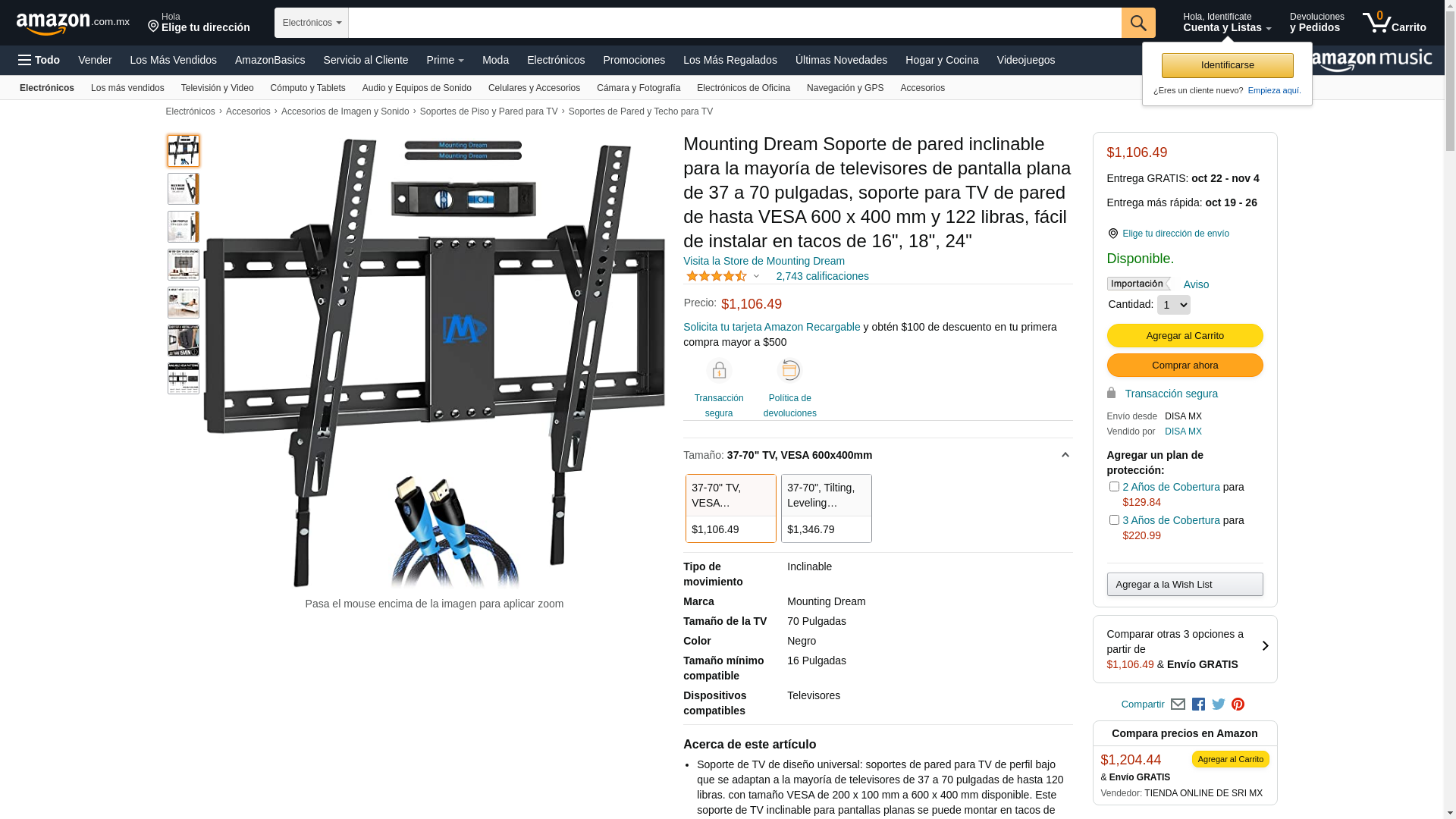Click the Comprar ahora button

[1185, 366]
